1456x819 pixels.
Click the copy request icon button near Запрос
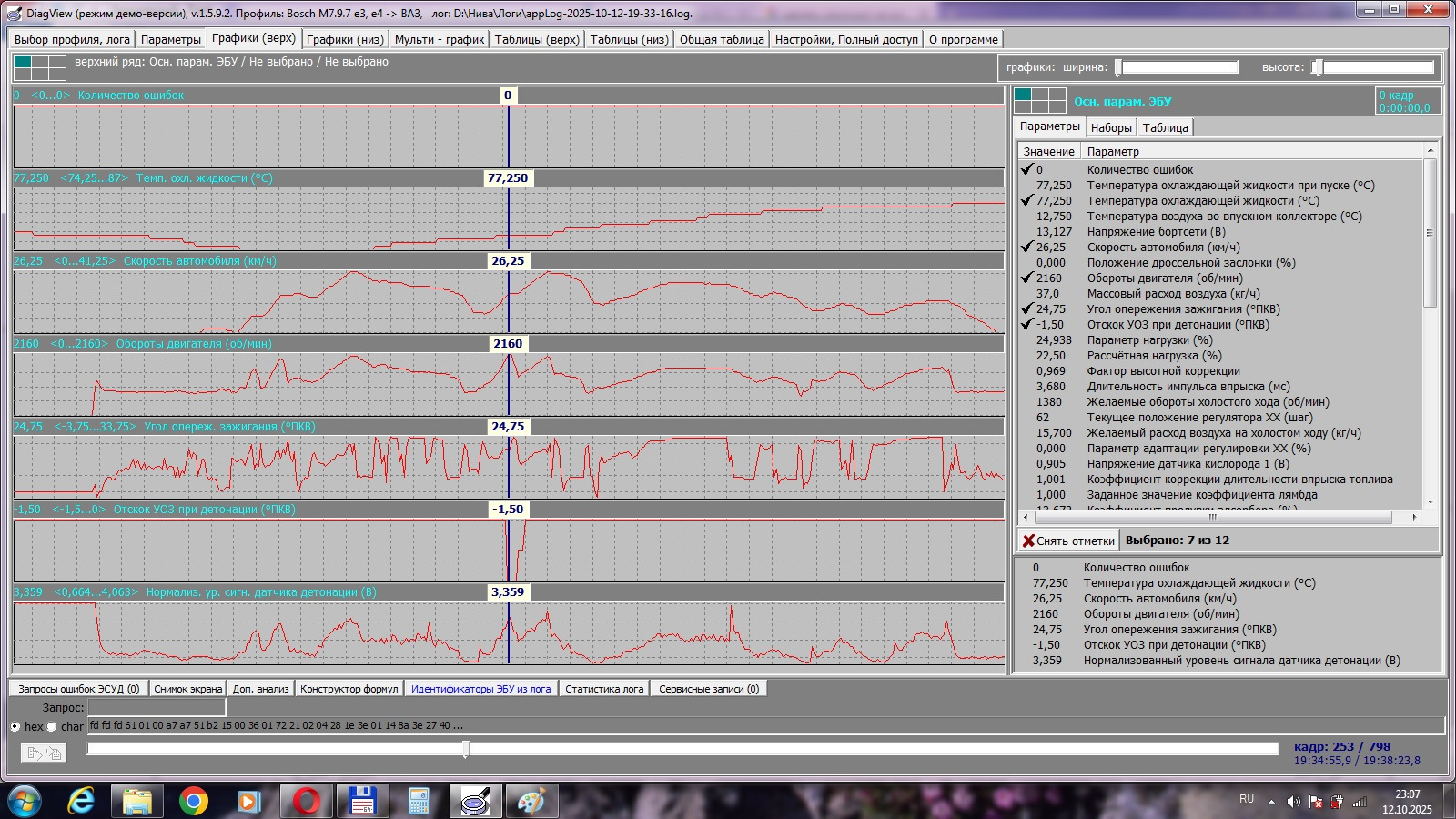click(x=44, y=753)
